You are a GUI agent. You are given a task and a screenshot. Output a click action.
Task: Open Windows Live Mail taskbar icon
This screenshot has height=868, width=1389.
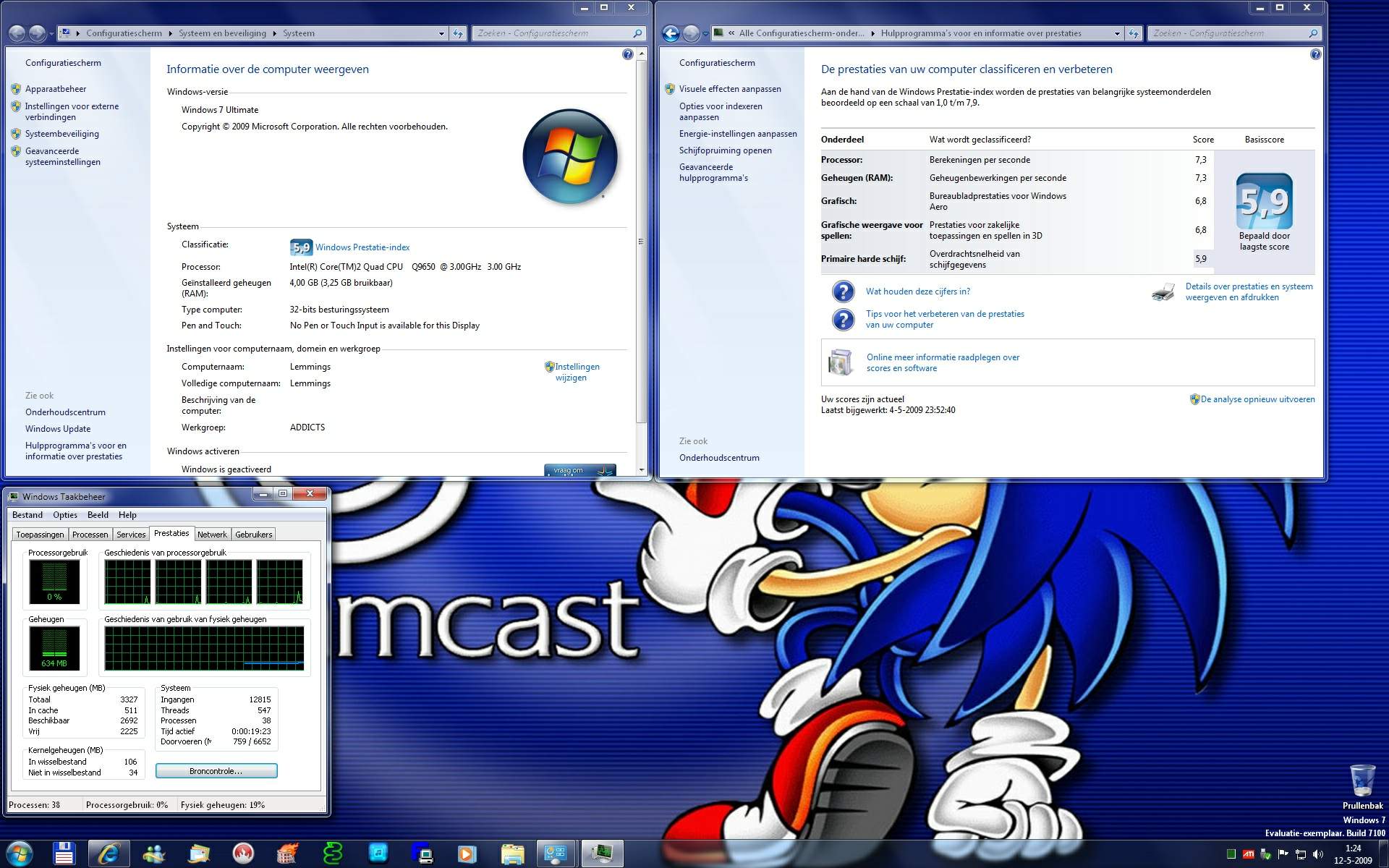pyautogui.click(x=199, y=854)
